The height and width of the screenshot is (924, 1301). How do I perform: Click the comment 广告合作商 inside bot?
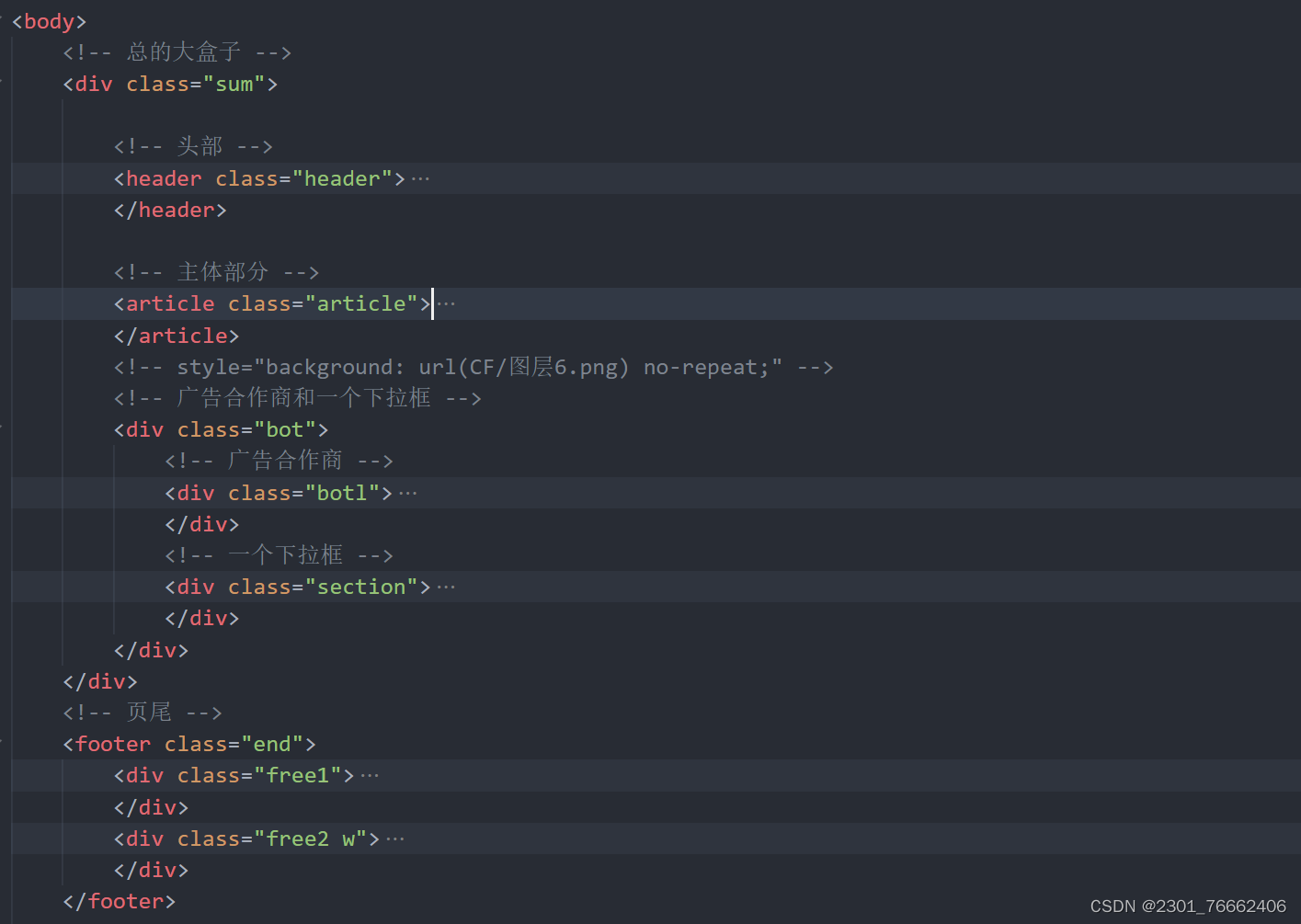[x=279, y=462]
